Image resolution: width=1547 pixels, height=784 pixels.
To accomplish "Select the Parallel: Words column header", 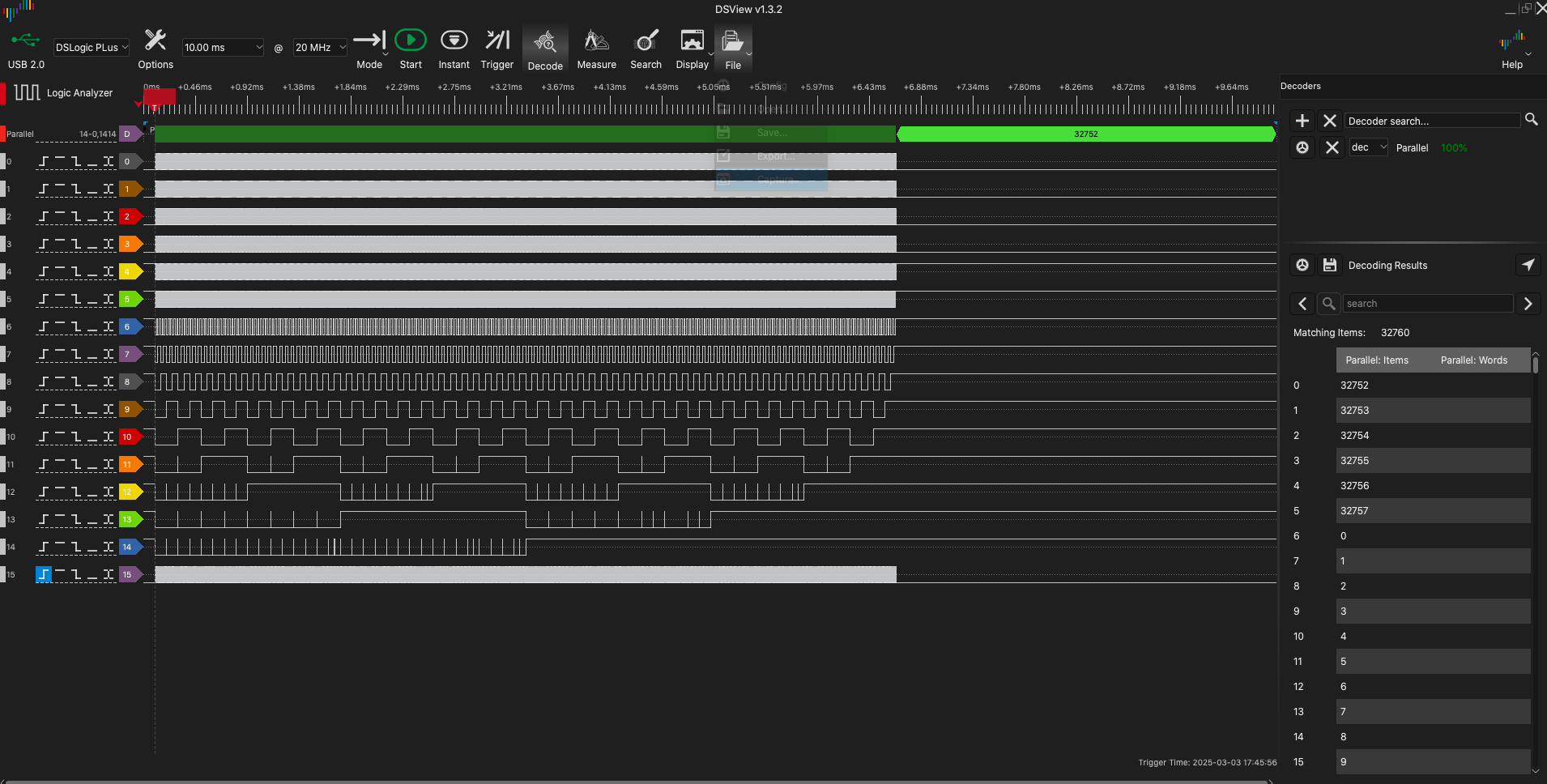I will [x=1473, y=360].
